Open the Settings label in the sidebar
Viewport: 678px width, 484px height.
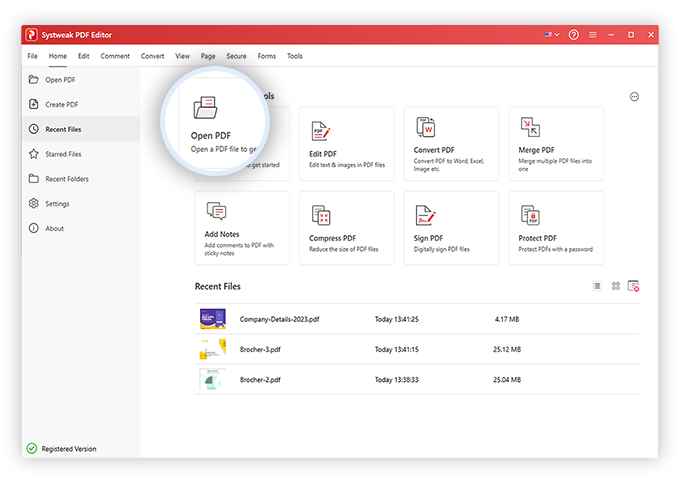57,204
